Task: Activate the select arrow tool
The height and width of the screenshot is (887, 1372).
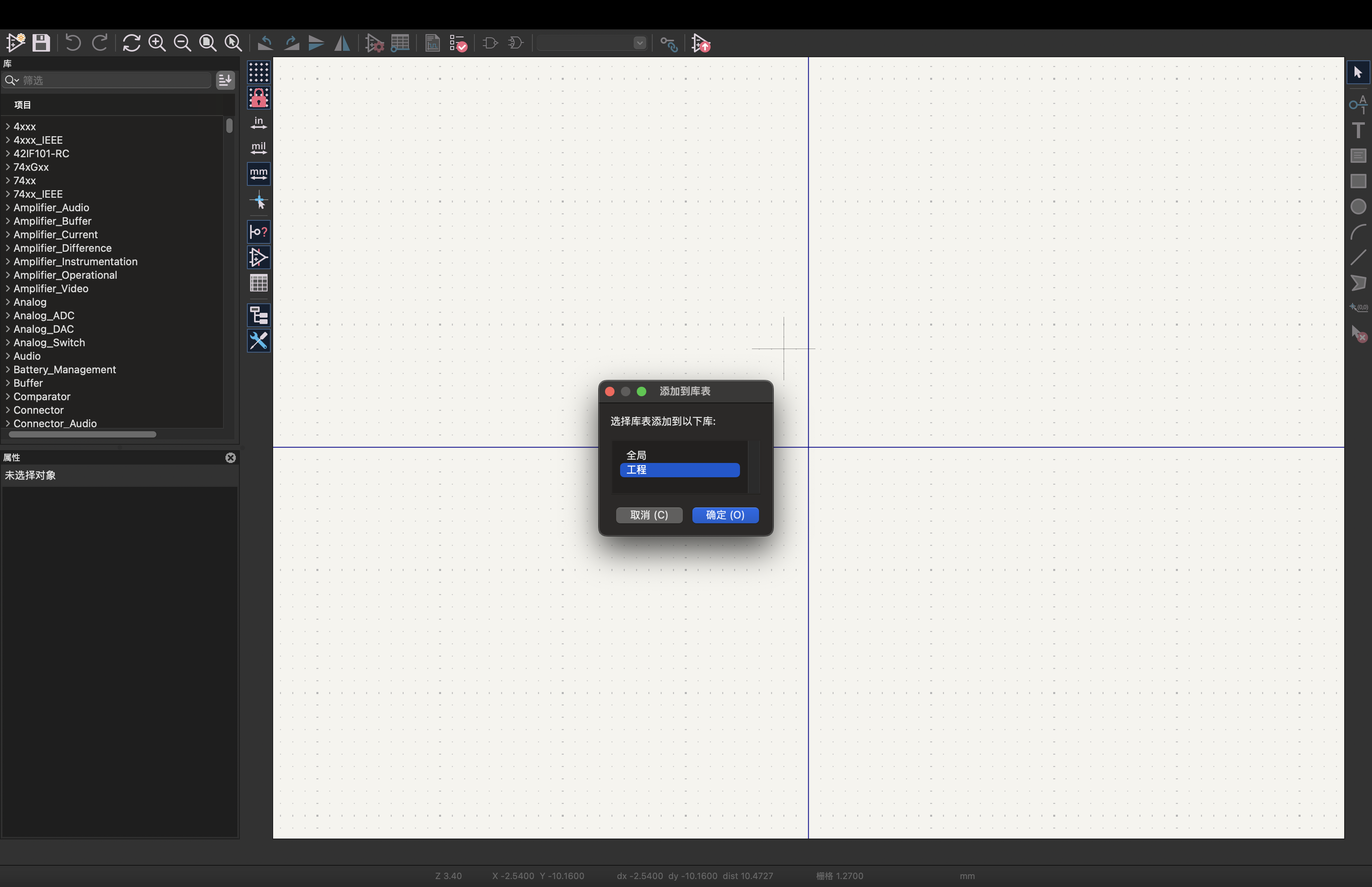Action: pos(1358,73)
